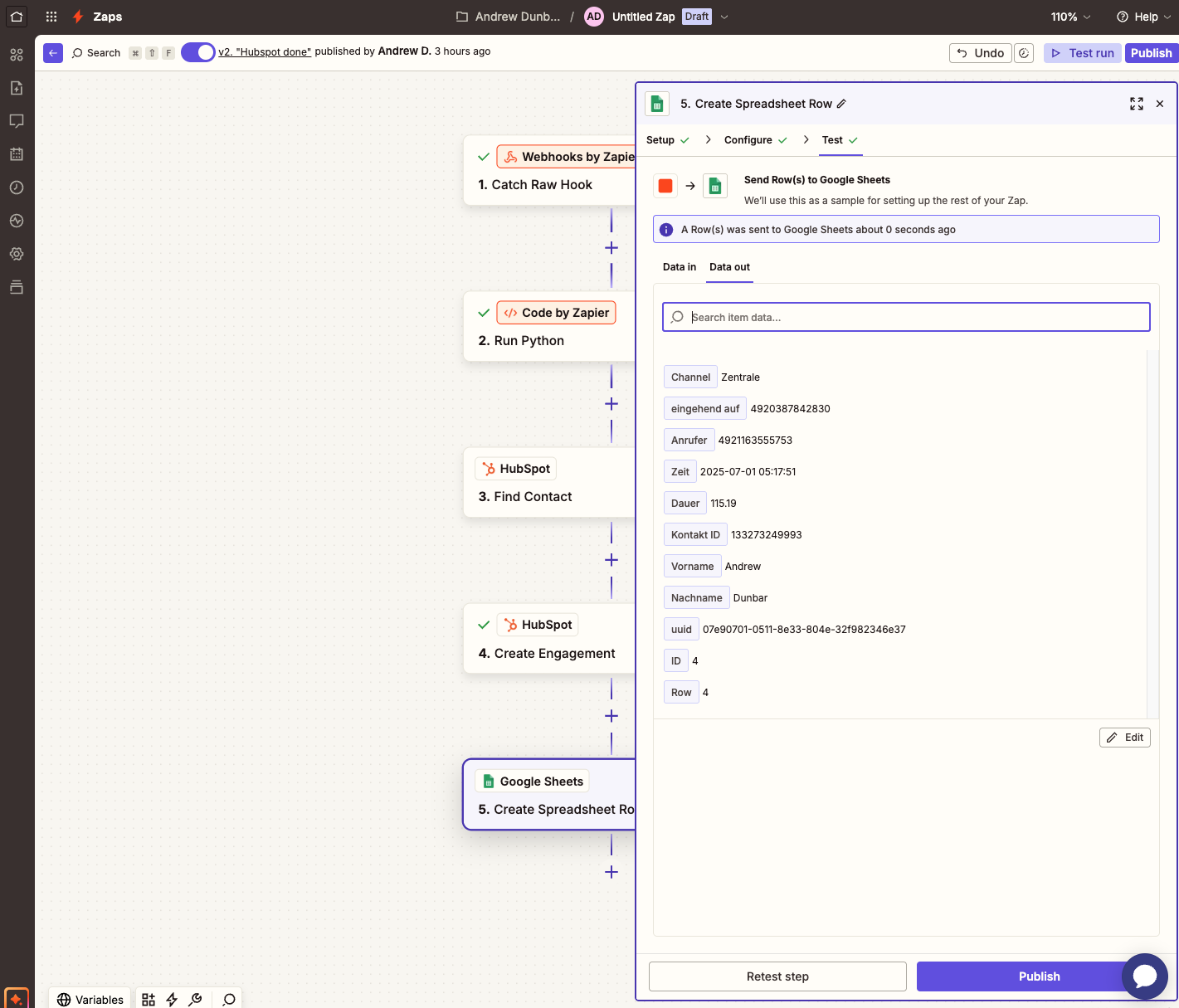
Task: Click the lightning bolt icon in bottom toolbar
Action: tap(172, 1000)
